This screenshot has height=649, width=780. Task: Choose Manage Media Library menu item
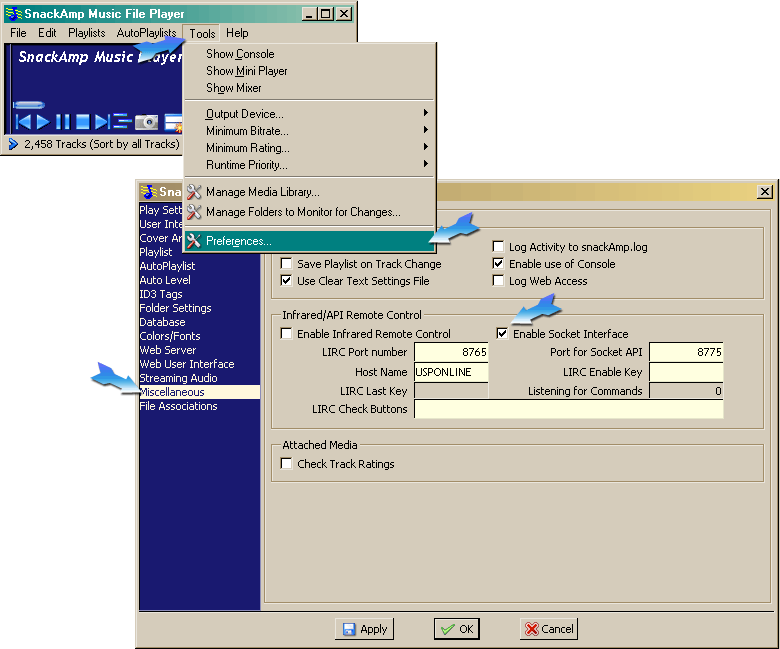[x=309, y=192]
